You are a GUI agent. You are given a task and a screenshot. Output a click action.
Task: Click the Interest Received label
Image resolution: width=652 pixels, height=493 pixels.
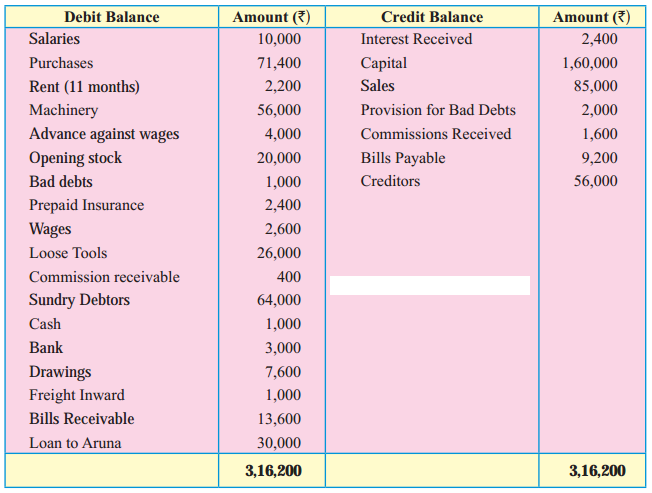click(416, 39)
